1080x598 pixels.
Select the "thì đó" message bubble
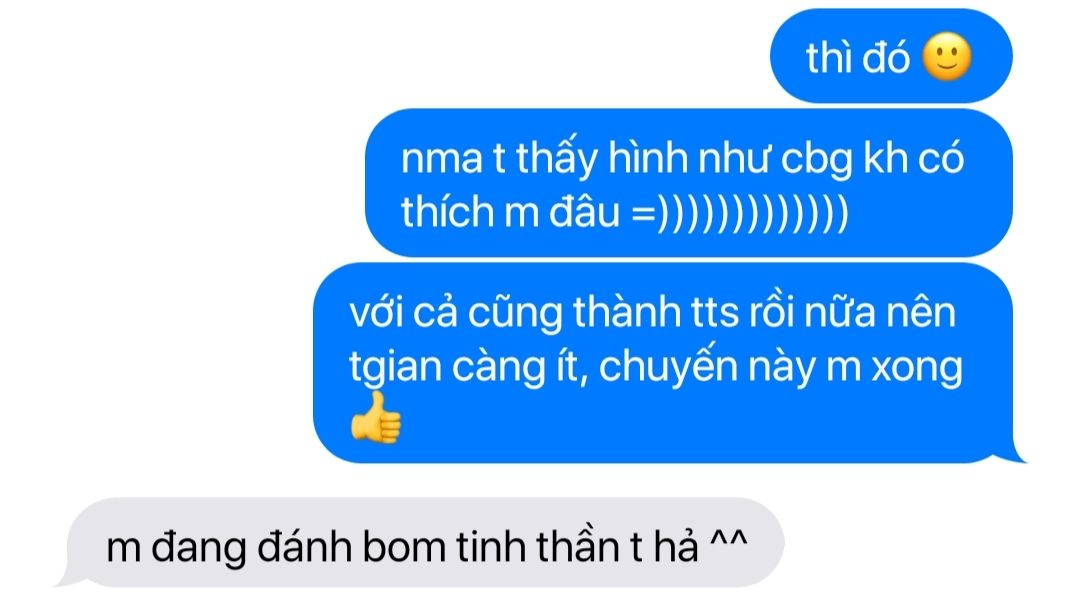click(x=891, y=56)
